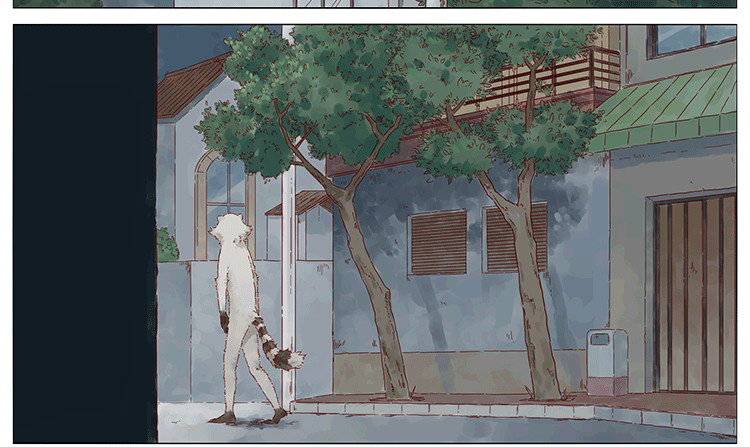
Task: Click the white raccoon character's head
Action: [231, 232]
